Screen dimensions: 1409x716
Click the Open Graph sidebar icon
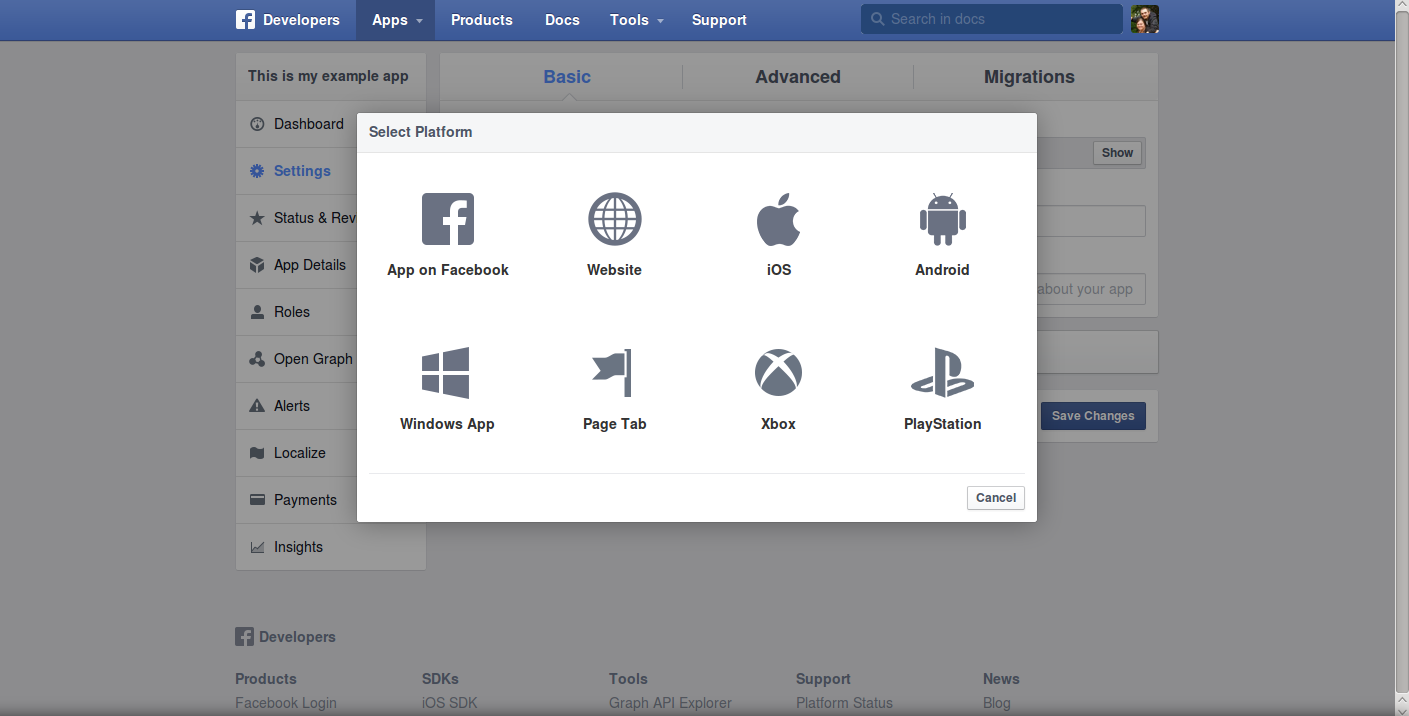point(256,359)
